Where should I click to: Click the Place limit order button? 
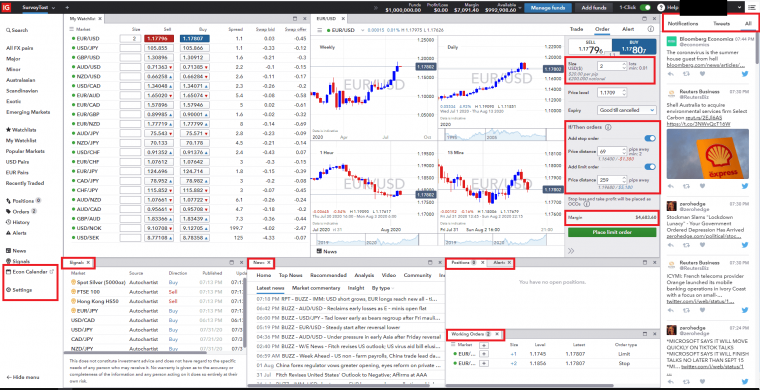point(612,233)
